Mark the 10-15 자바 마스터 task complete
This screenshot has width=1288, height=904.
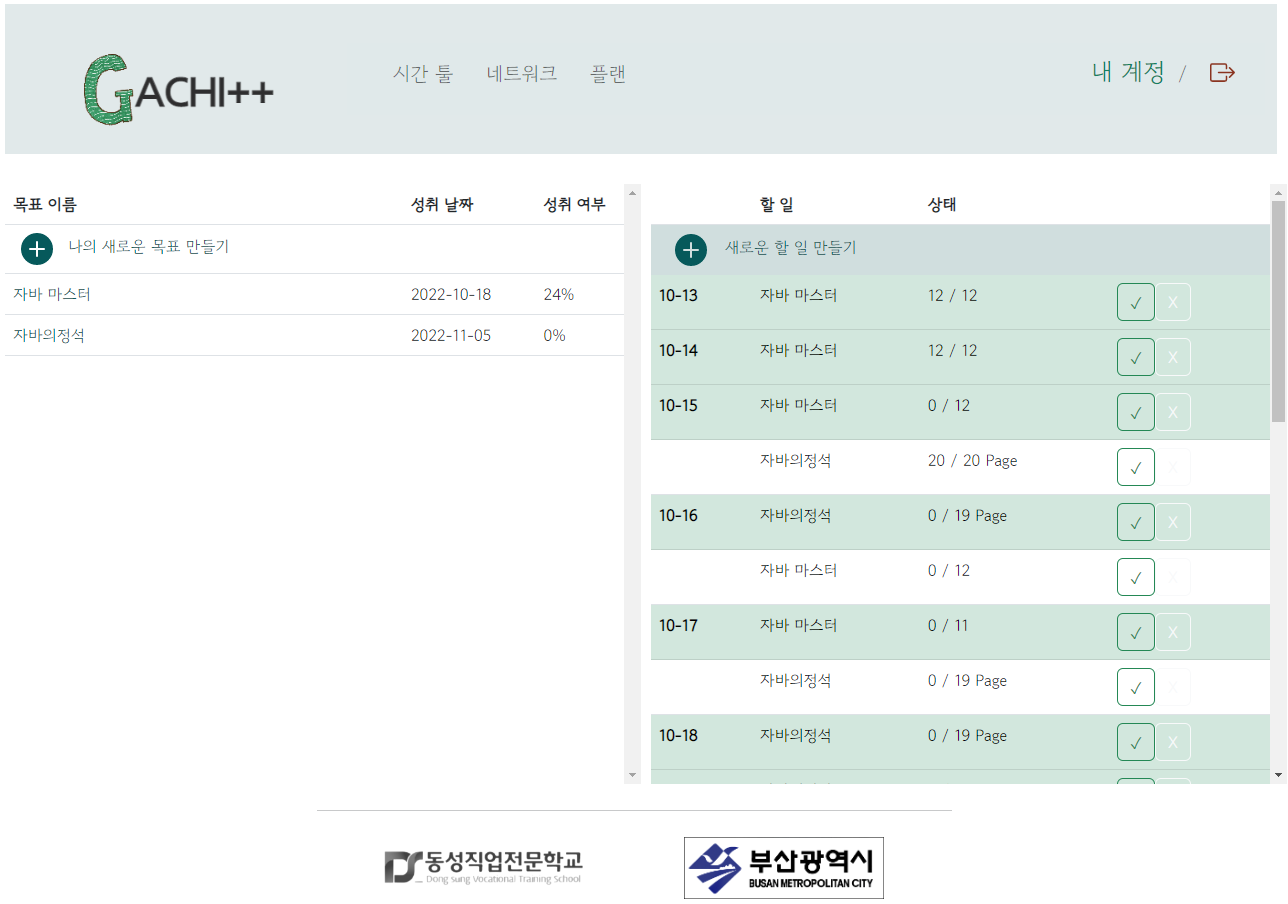click(1135, 412)
